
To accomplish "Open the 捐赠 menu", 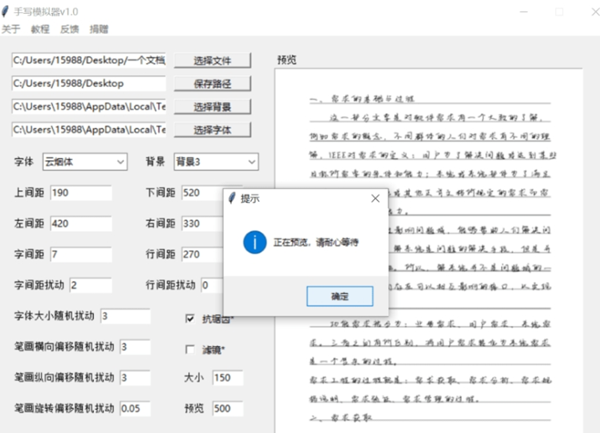I will click(x=98, y=29).
